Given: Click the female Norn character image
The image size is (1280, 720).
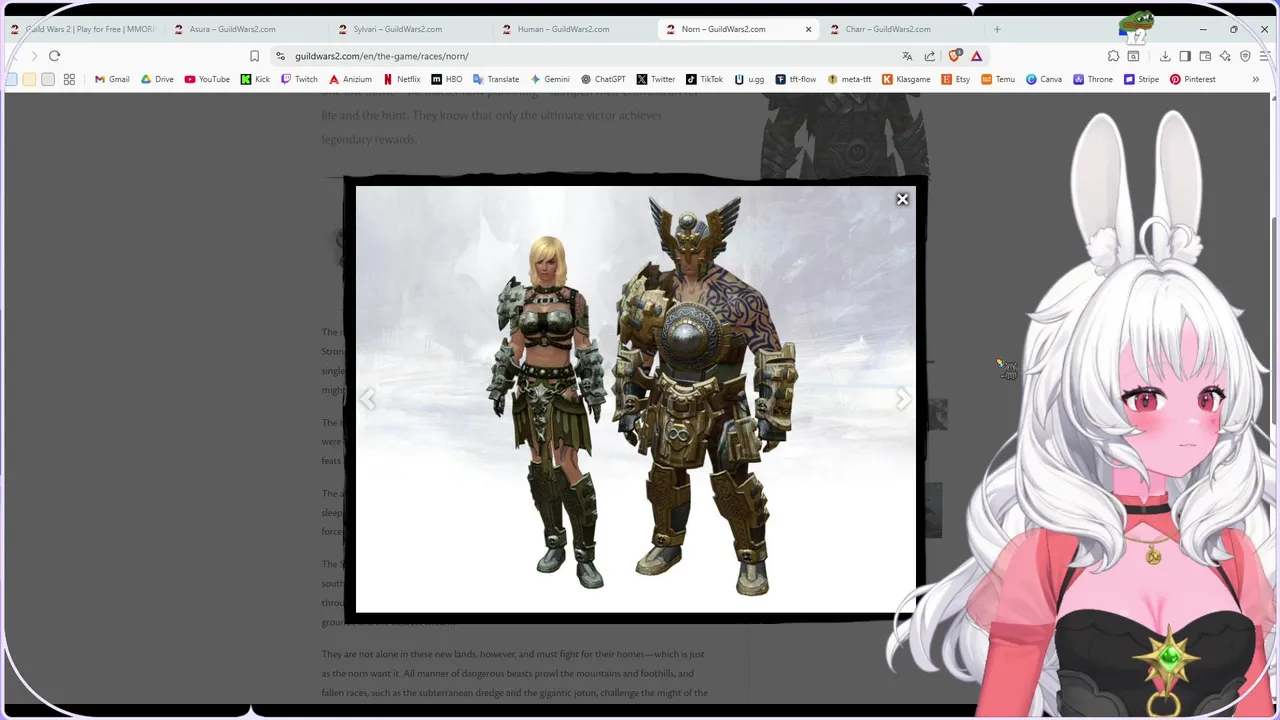Looking at the screenshot, I should 547,412.
